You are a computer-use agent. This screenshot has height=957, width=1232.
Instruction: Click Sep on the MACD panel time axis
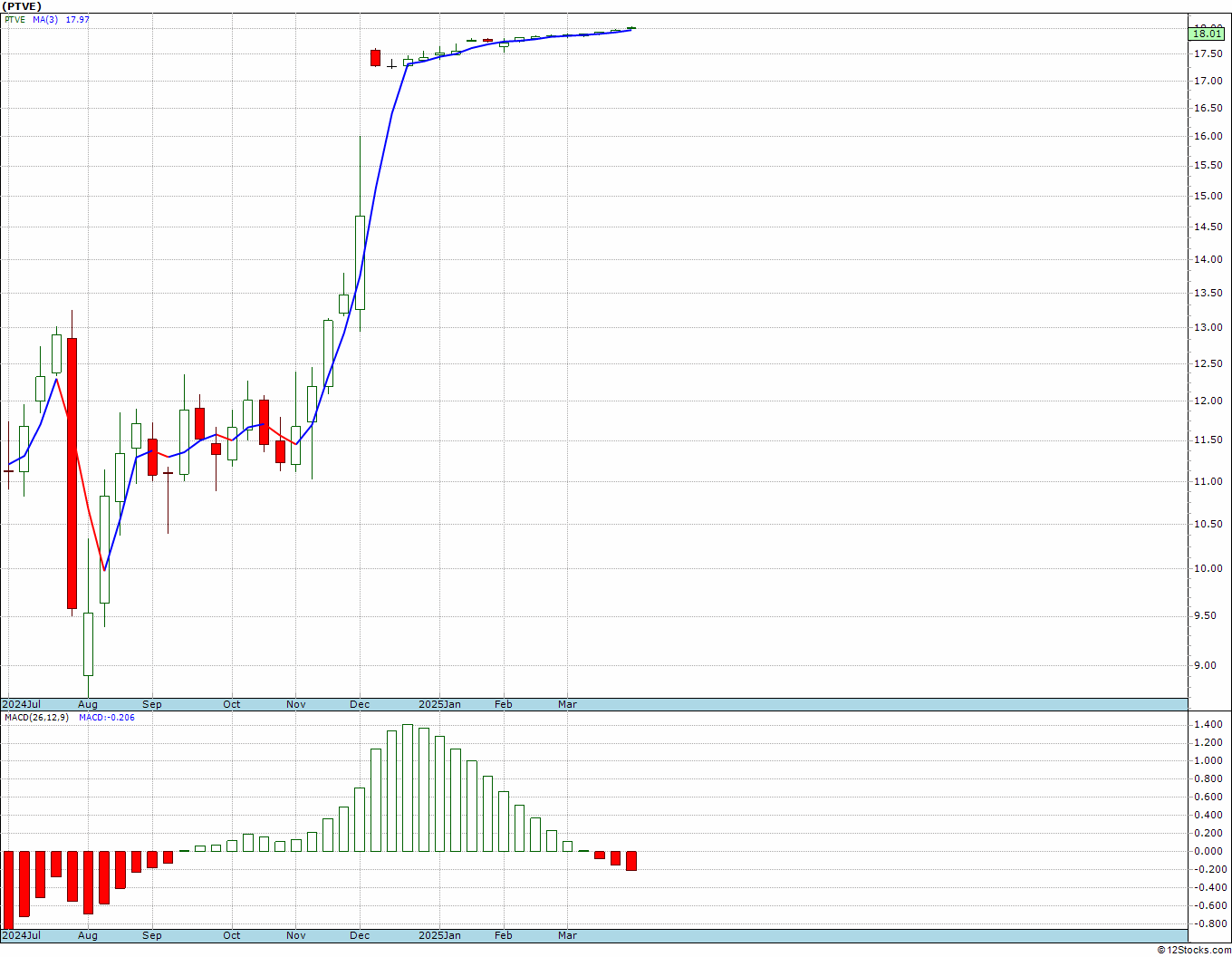[152, 935]
